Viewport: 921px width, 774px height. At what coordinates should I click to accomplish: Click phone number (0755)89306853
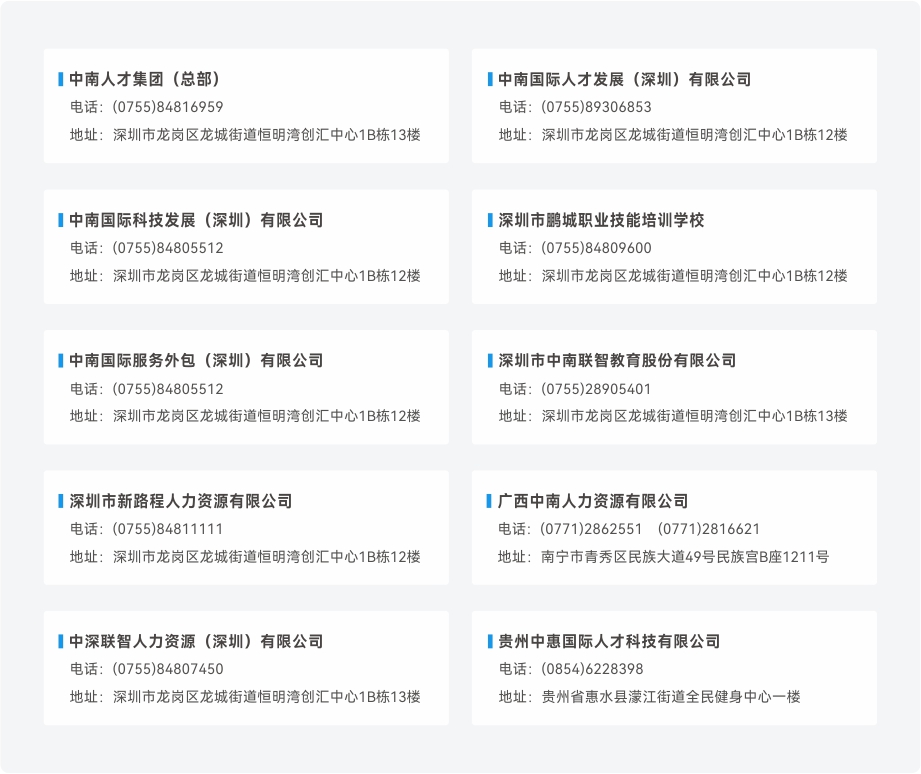[596, 107]
